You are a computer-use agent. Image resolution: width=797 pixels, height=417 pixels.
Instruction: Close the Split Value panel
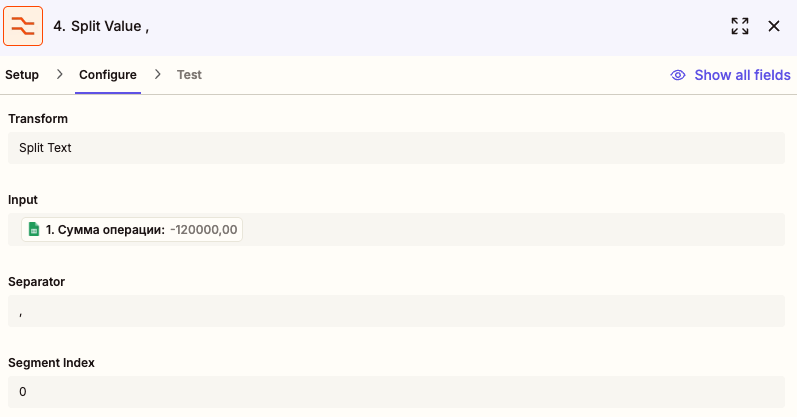pos(774,26)
